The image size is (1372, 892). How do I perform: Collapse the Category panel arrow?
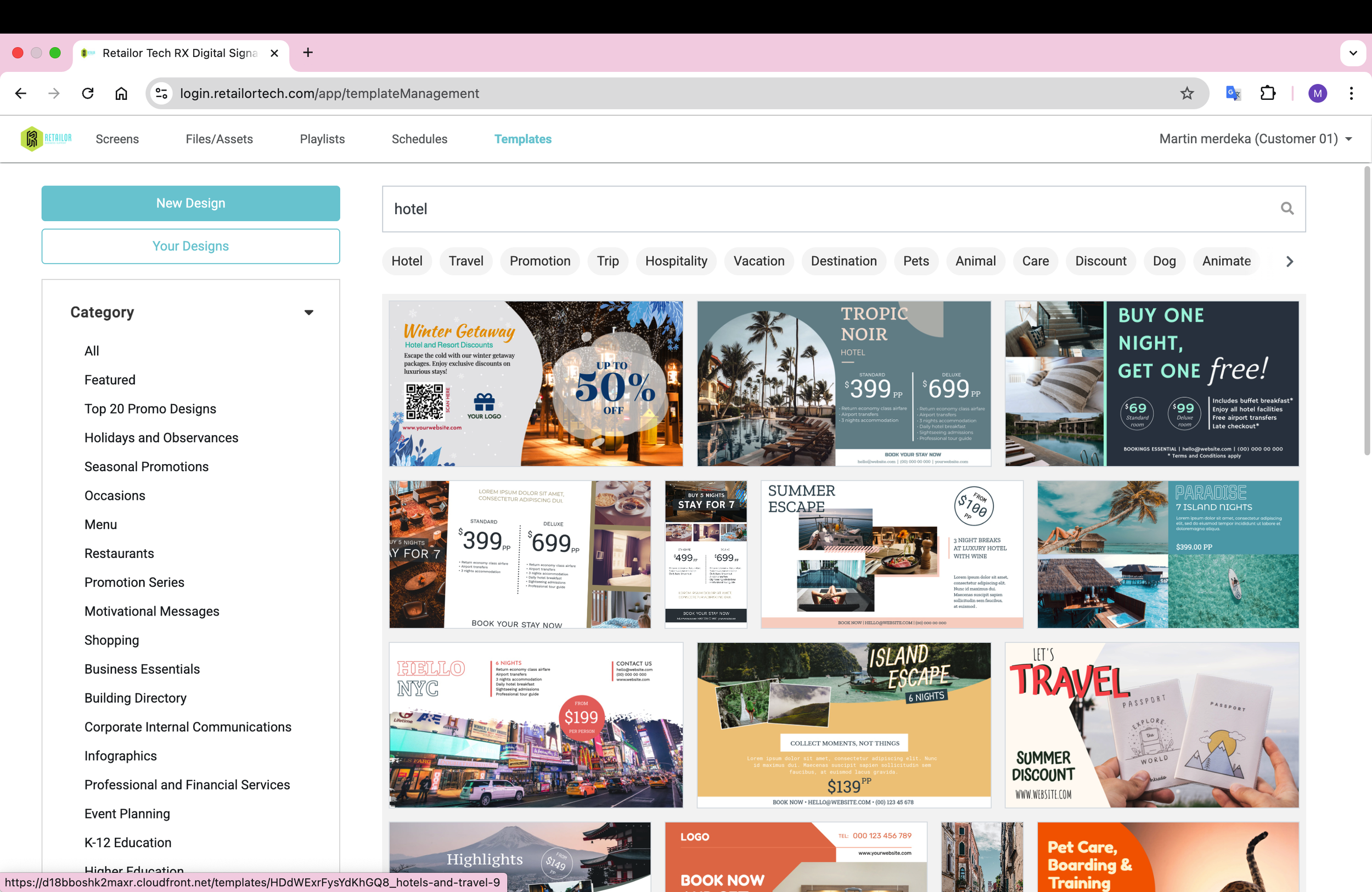point(309,312)
